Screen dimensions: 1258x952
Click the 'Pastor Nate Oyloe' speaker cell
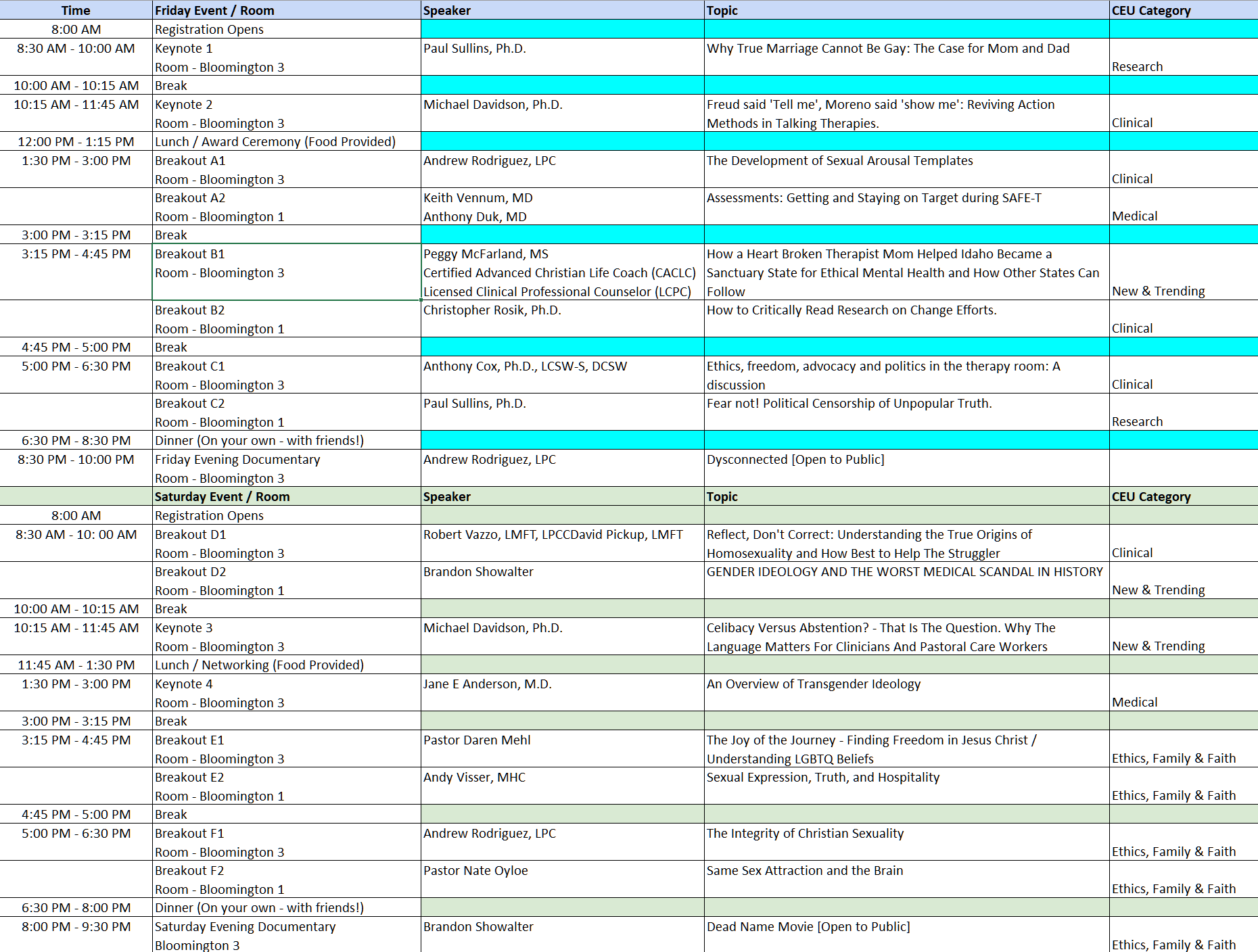pos(563,879)
